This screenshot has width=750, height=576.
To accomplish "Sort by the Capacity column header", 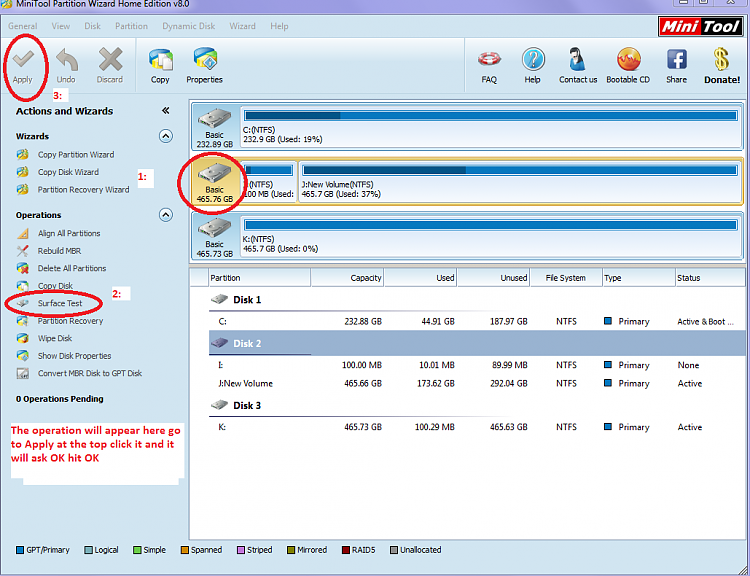I will point(347,277).
